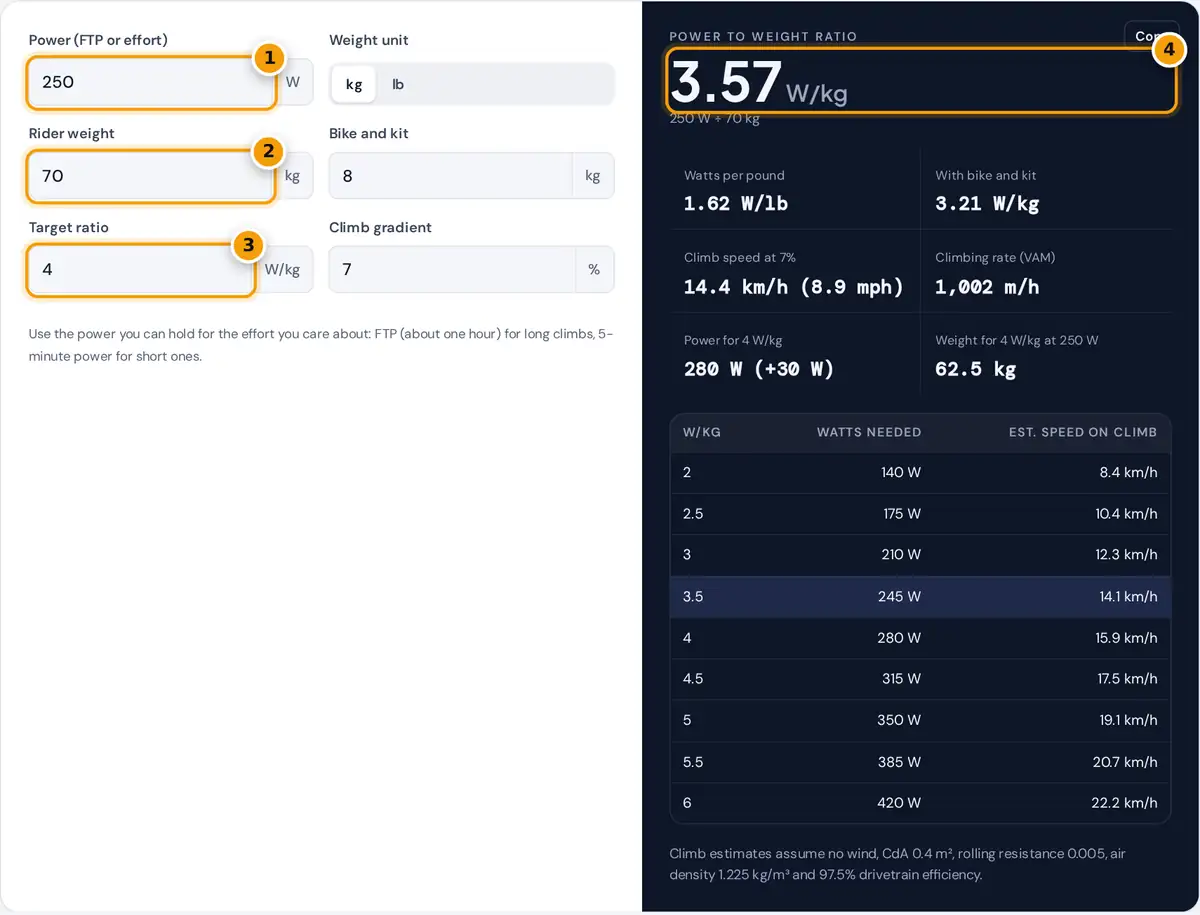Click the 420 W table cell
1200x915 pixels.
click(900, 802)
